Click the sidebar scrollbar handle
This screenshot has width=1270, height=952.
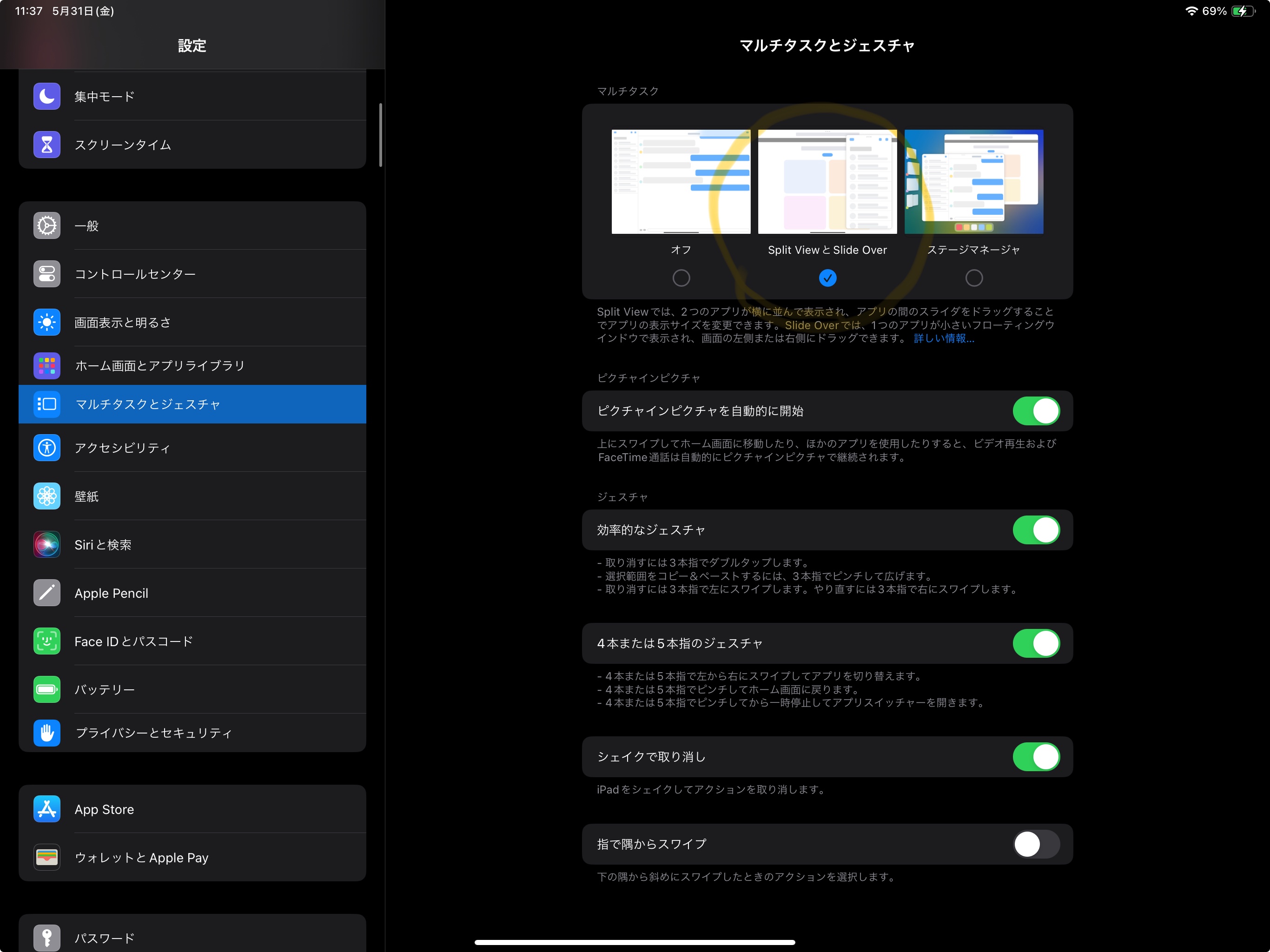click(381, 136)
